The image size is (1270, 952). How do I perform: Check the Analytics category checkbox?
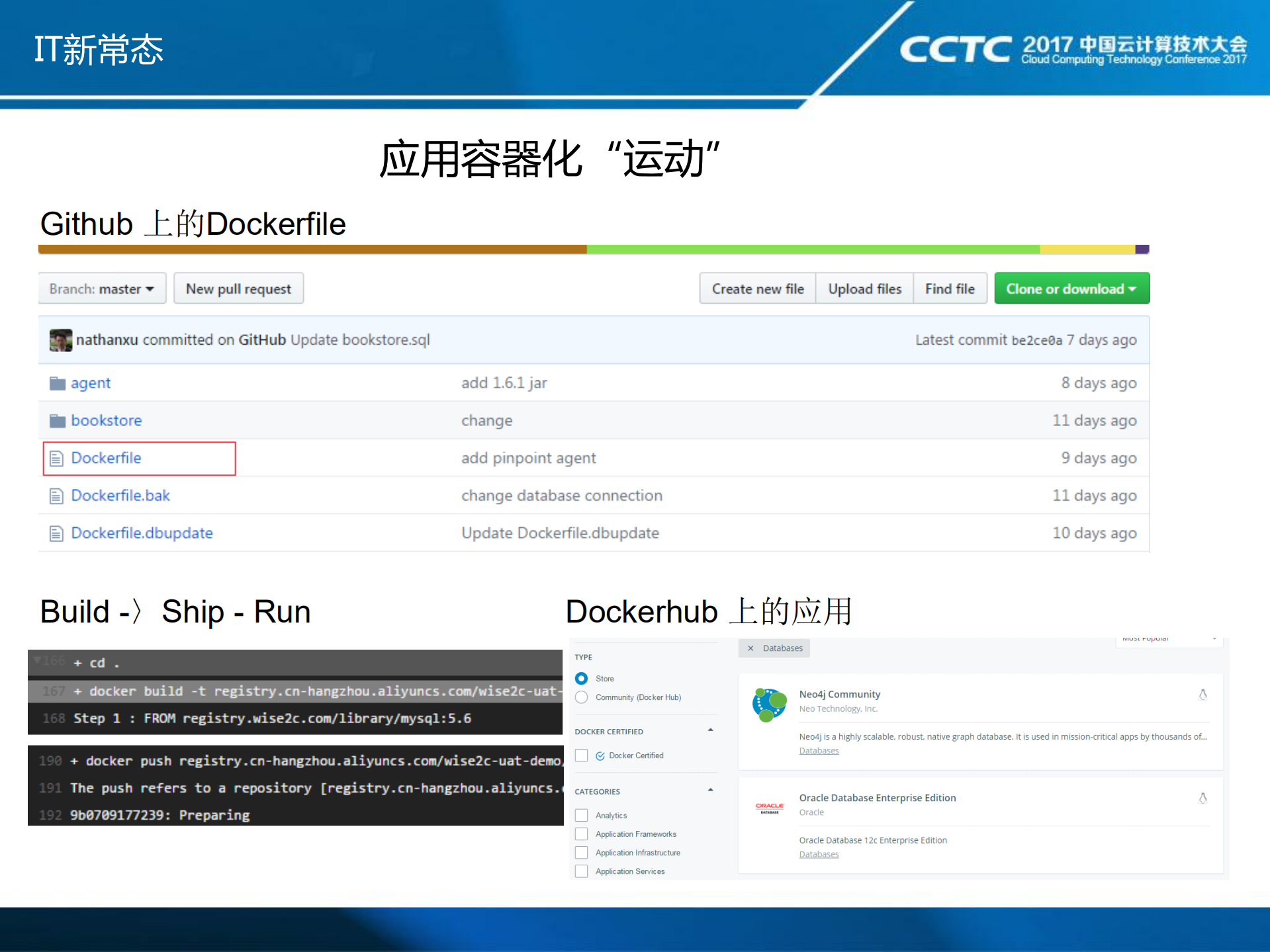click(580, 815)
